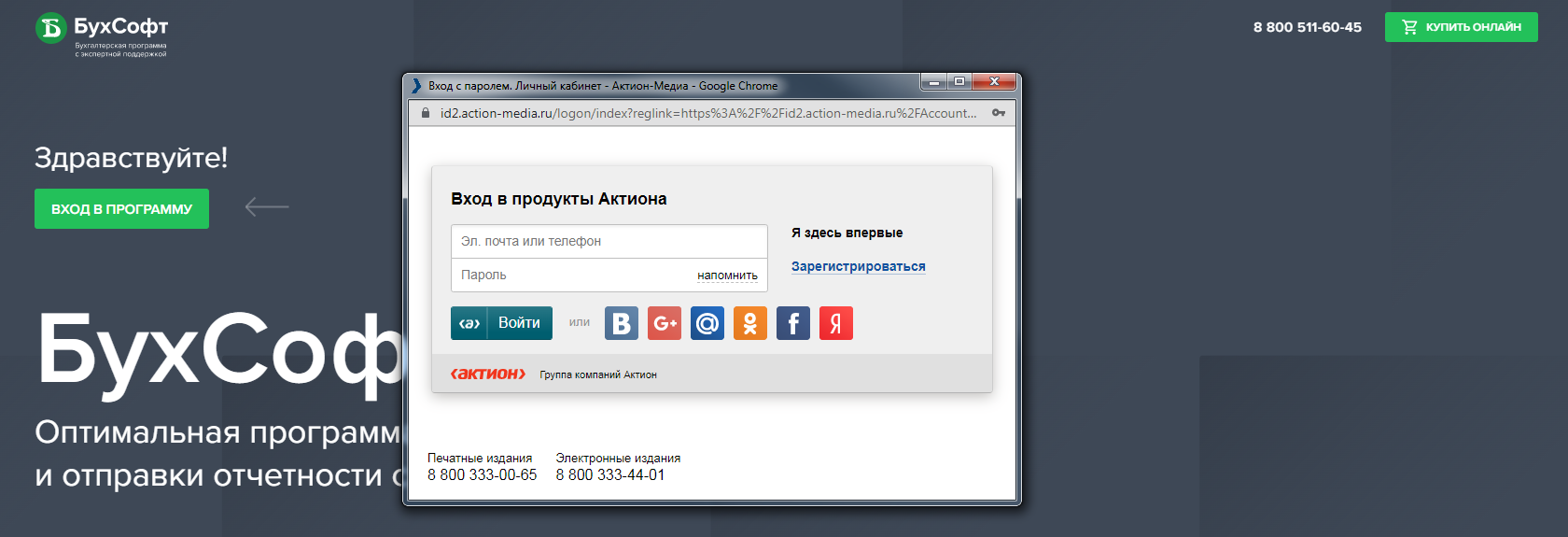1568x537 pixels.
Task: Click КУПИТЬ ОНЛАЙН button
Action: click(x=1461, y=27)
